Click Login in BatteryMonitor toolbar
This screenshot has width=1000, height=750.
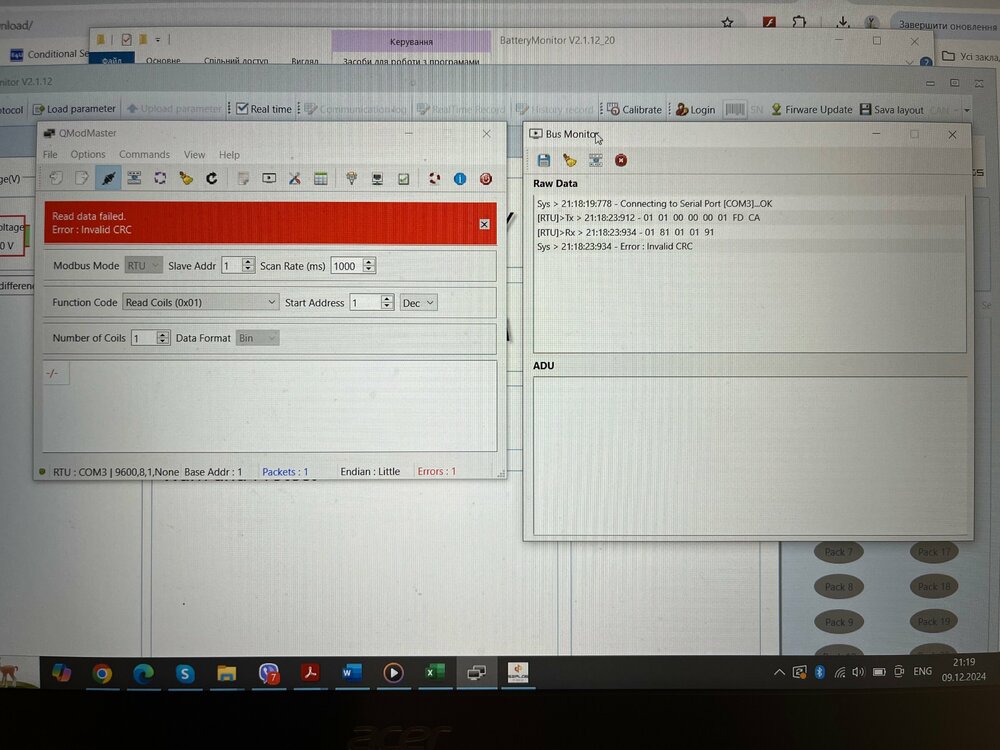tap(696, 110)
